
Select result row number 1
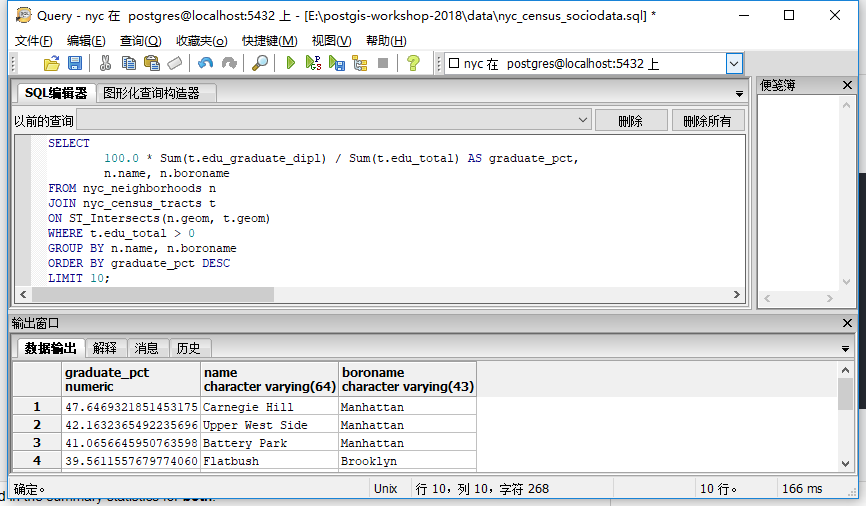37,407
